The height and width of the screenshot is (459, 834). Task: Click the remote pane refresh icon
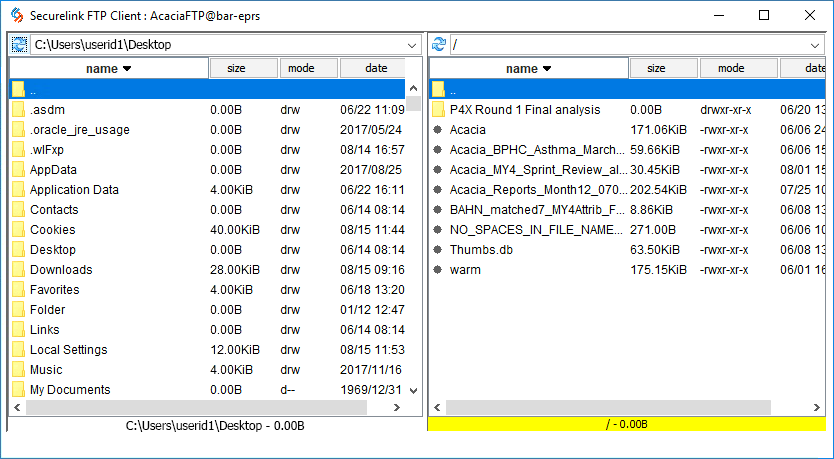[438, 44]
